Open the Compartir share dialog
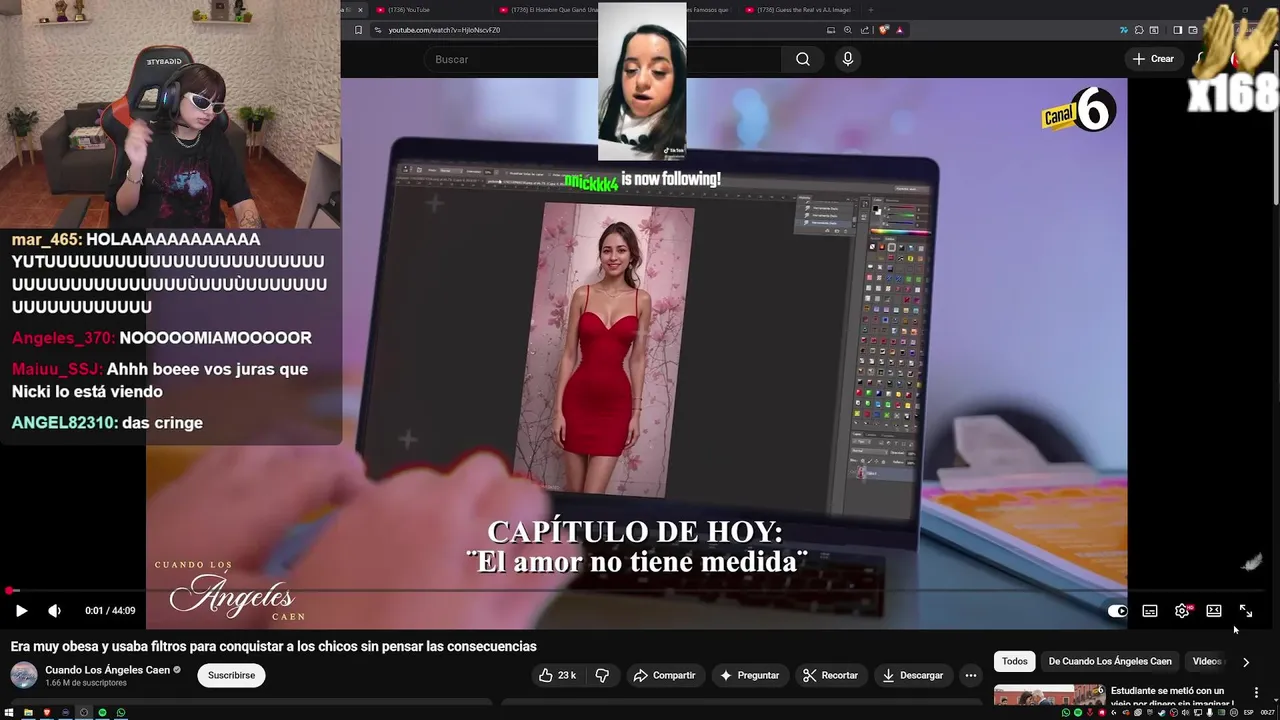 (664, 675)
